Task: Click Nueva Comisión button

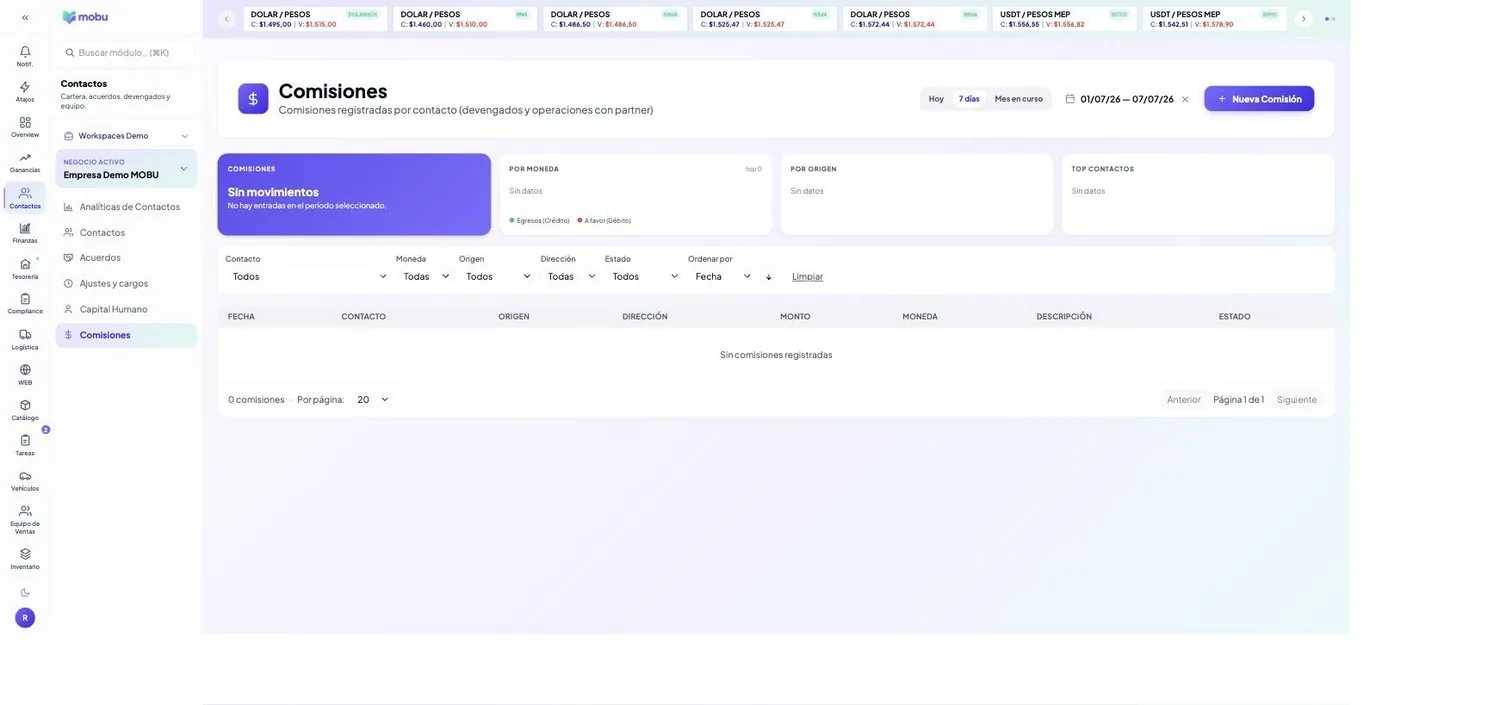Action: point(1259,99)
